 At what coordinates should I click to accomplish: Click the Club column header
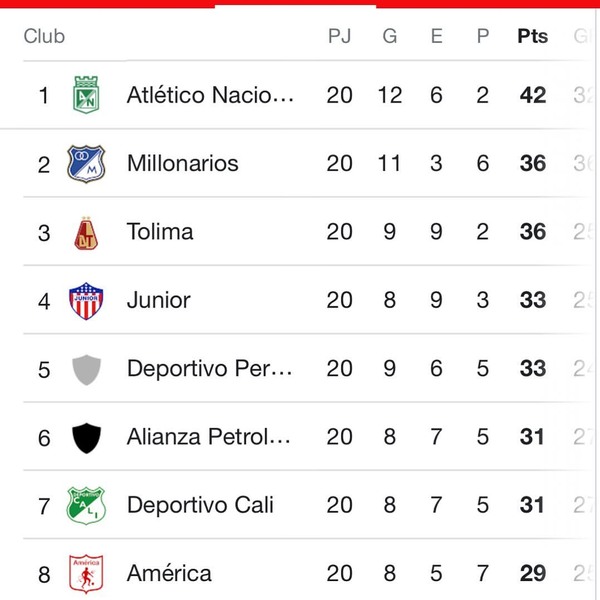44,37
